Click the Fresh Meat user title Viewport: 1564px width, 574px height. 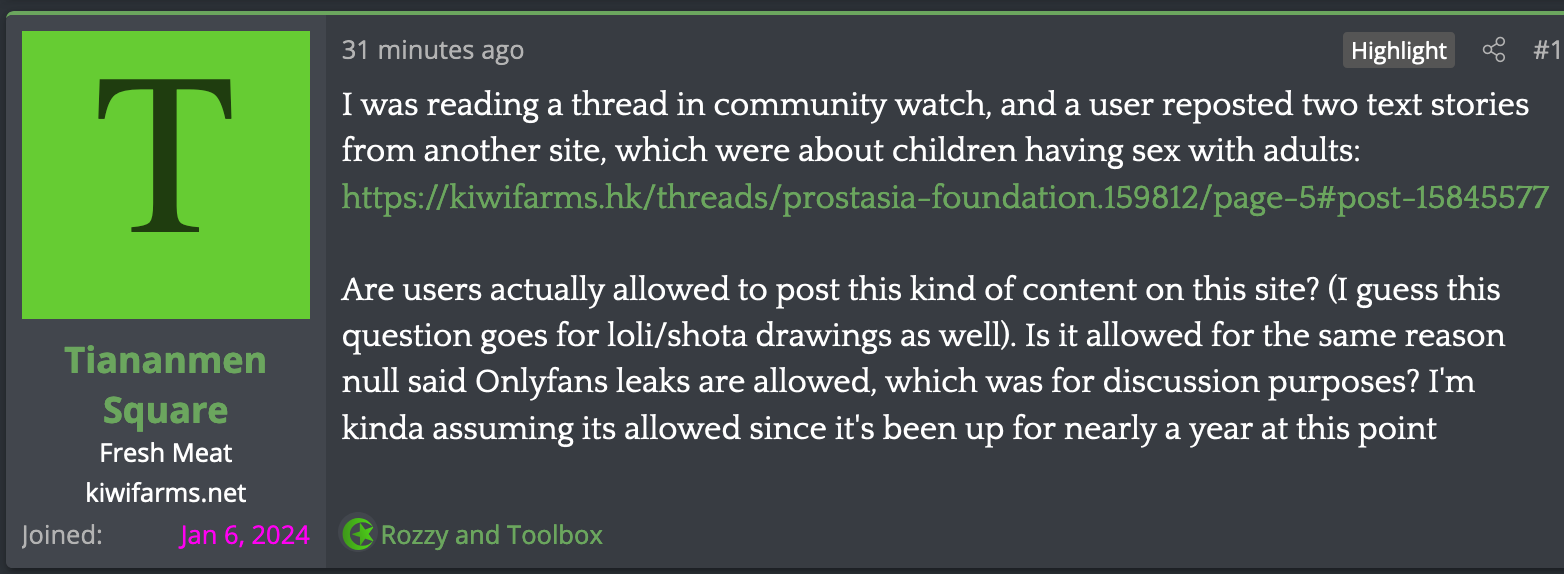point(166,453)
